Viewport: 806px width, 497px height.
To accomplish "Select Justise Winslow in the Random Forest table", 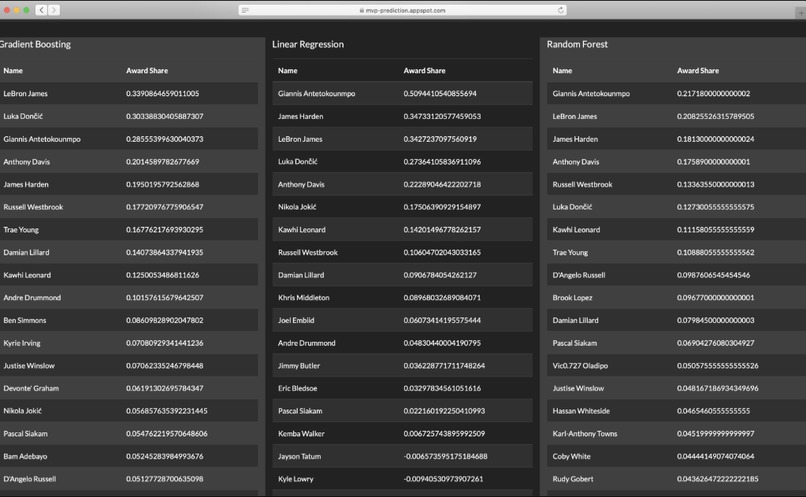I will (x=578, y=388).
